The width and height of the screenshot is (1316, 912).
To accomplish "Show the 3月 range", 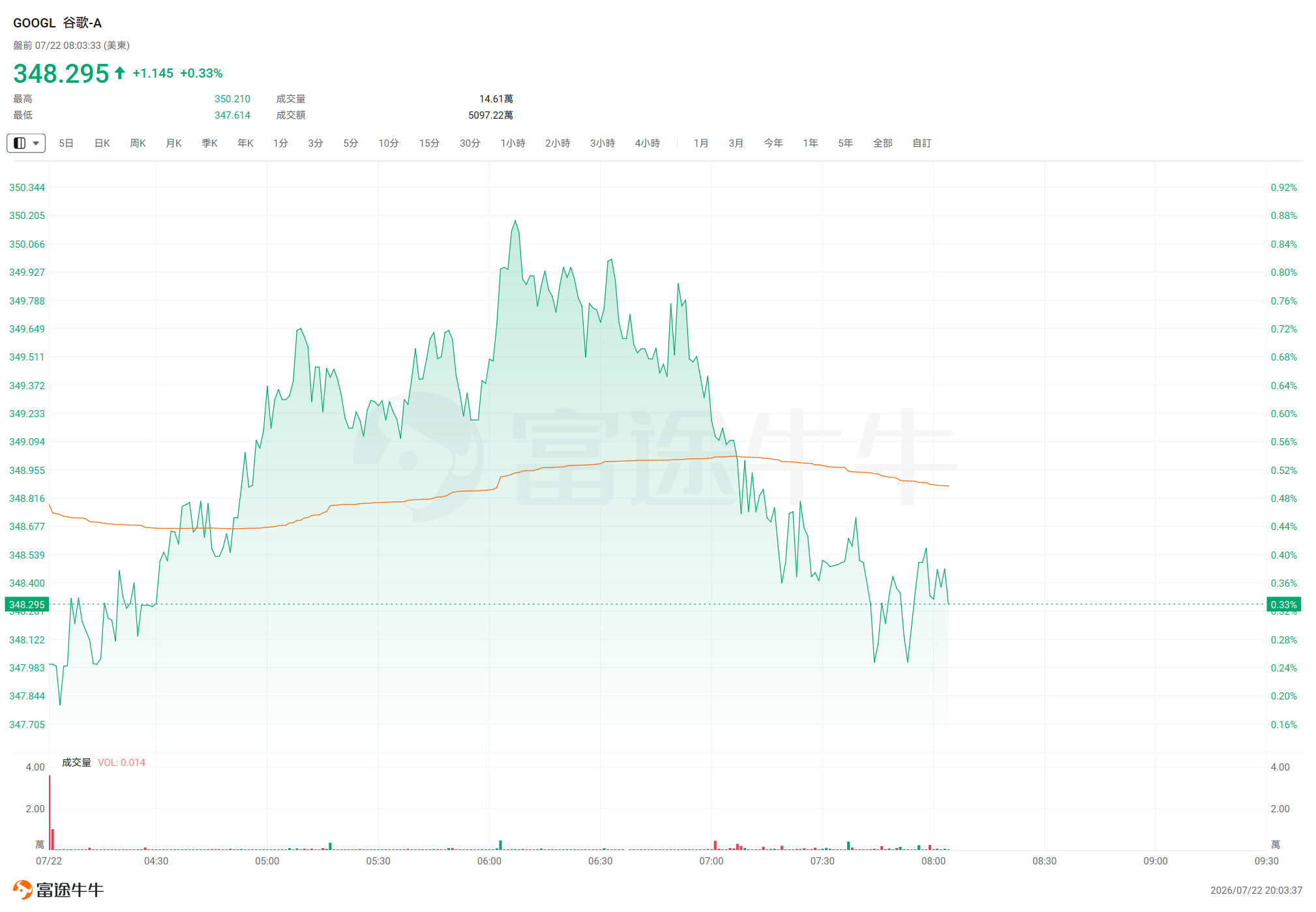I will [736, 143].
